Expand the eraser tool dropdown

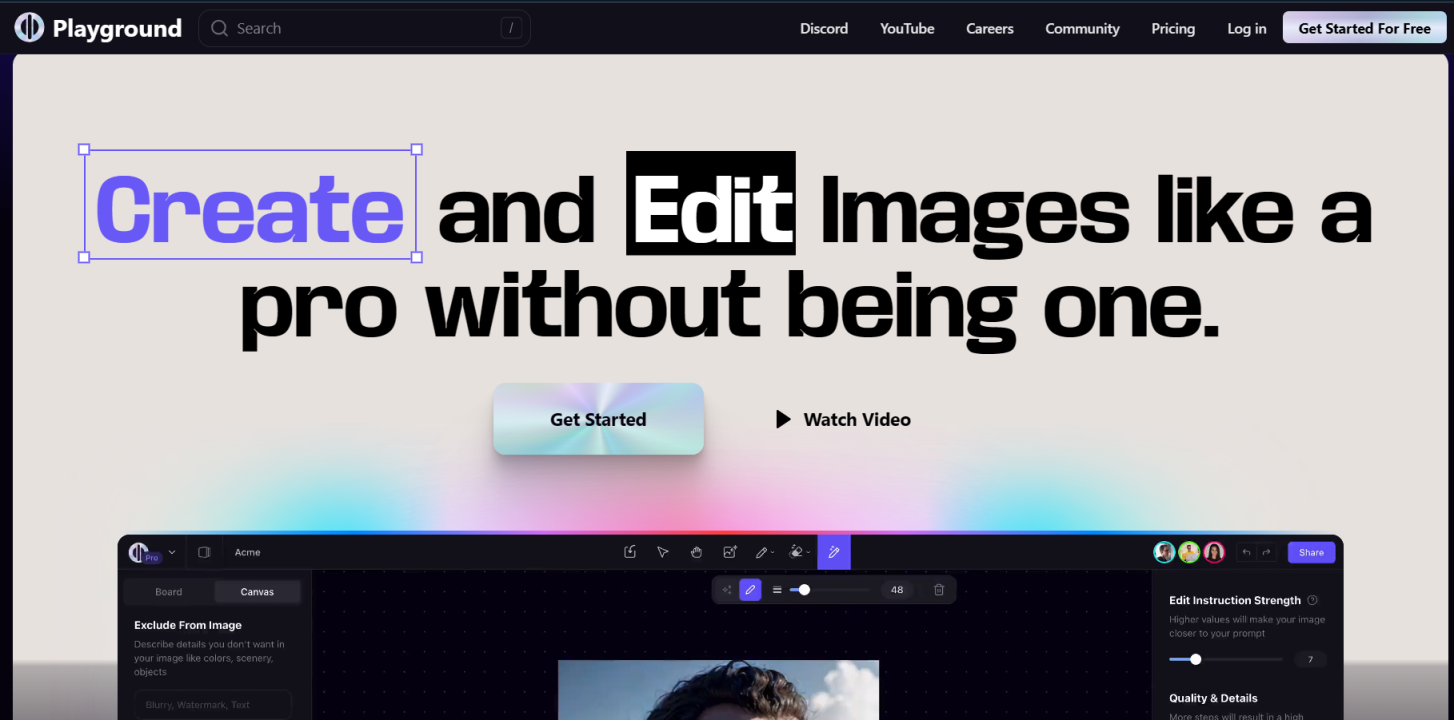coord(808,553)
